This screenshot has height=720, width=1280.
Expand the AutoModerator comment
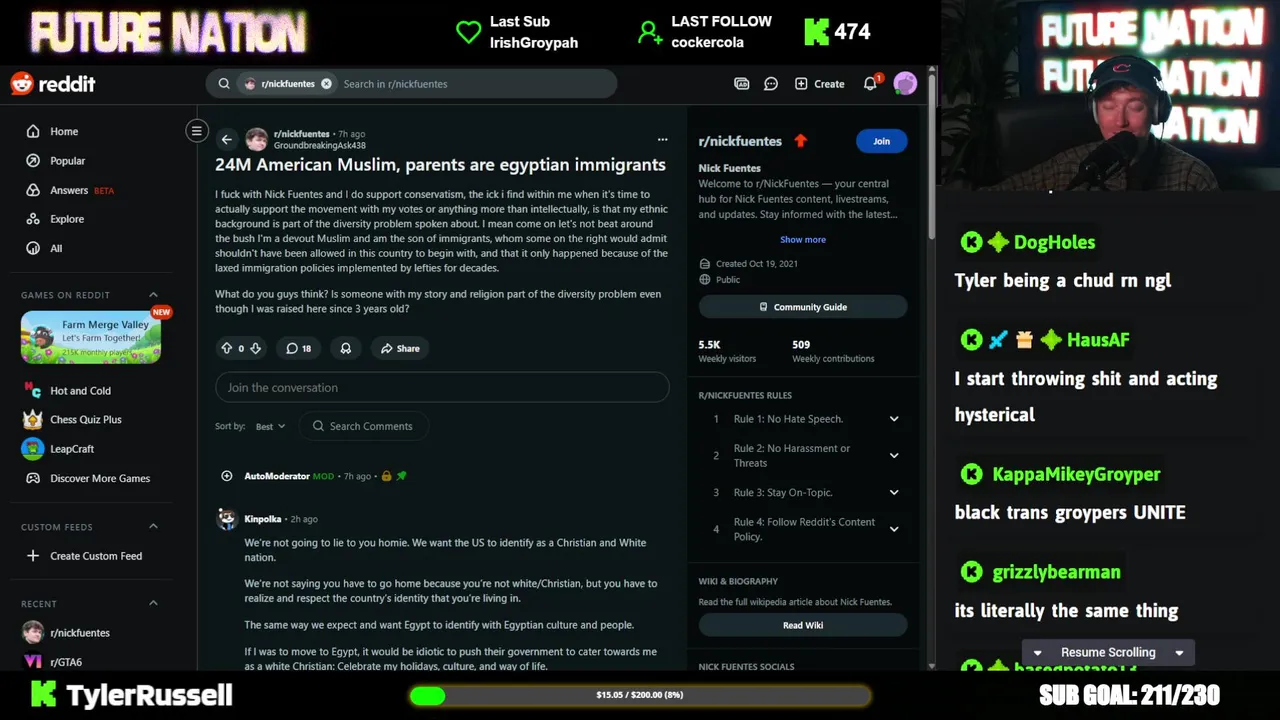point(227,476)
